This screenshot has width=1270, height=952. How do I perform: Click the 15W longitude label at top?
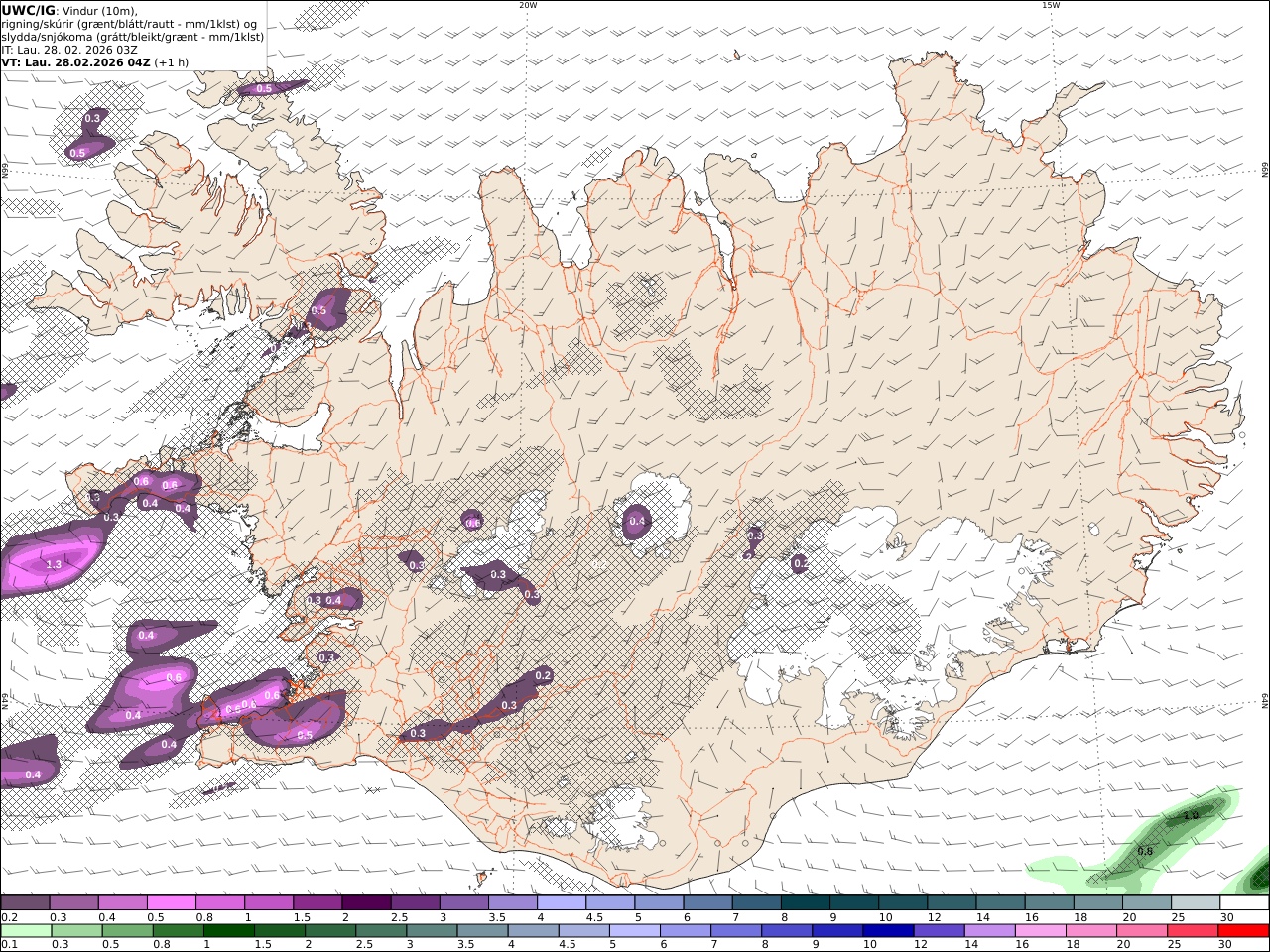click(1051, 5)
